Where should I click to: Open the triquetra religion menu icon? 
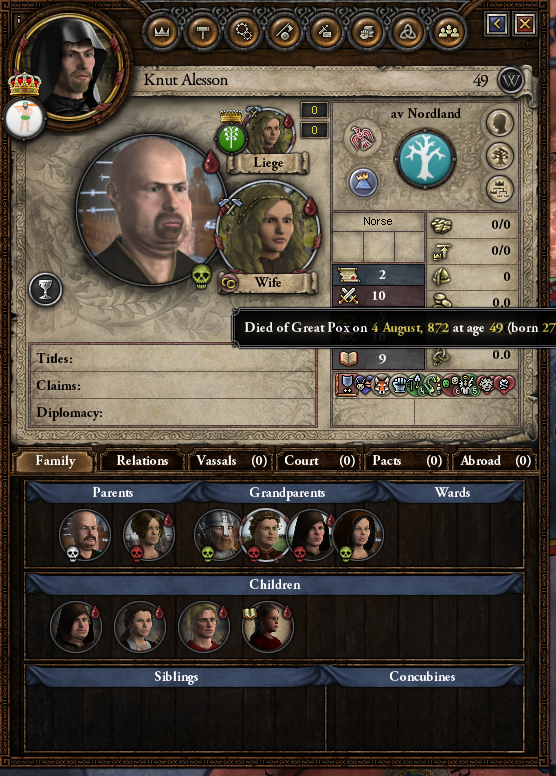pyautogui.click(x=408, y=32)
